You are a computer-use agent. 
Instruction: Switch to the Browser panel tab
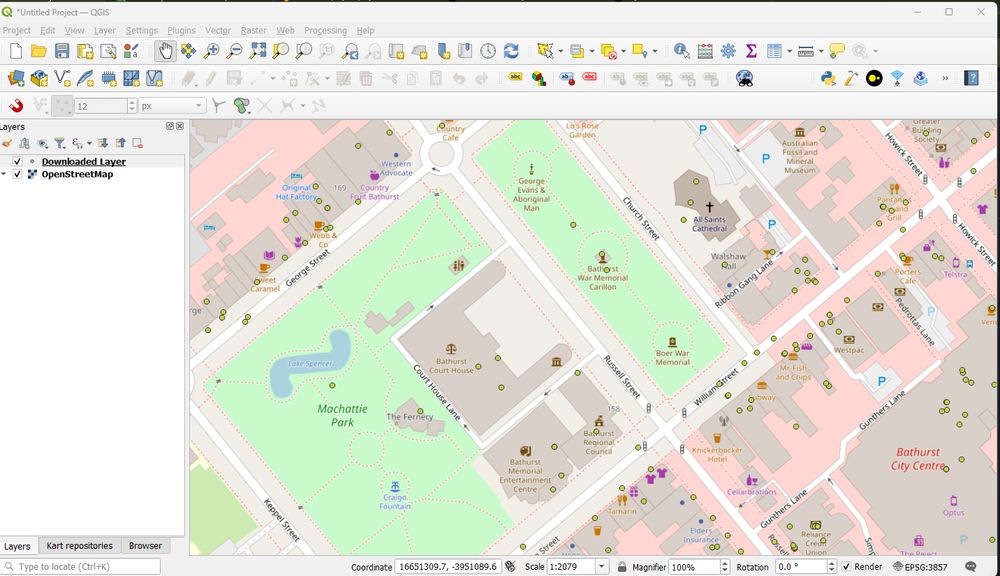tap(145, 546)
